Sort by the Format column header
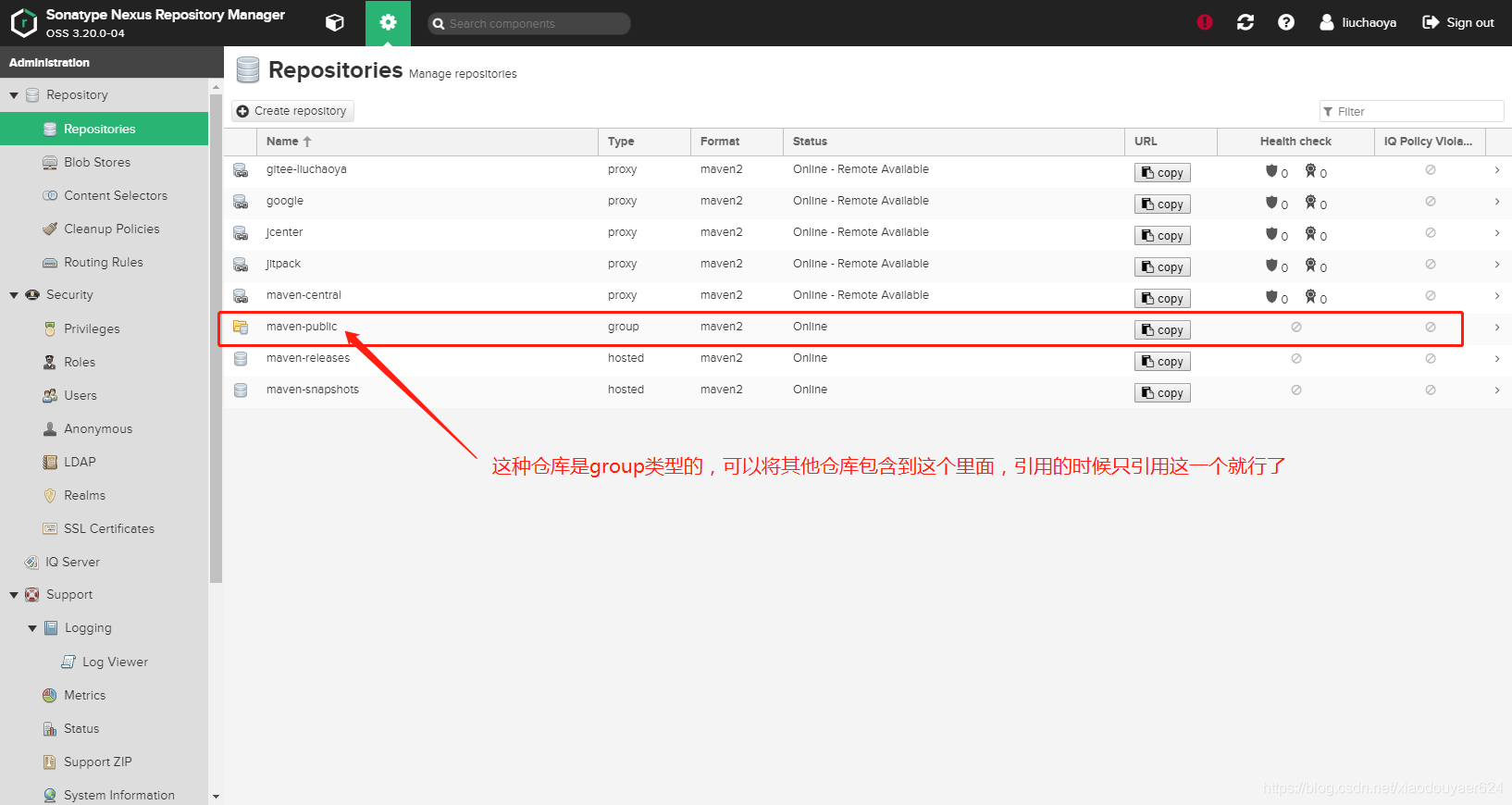Screen dimensions: 1512x805 (737, 142)
